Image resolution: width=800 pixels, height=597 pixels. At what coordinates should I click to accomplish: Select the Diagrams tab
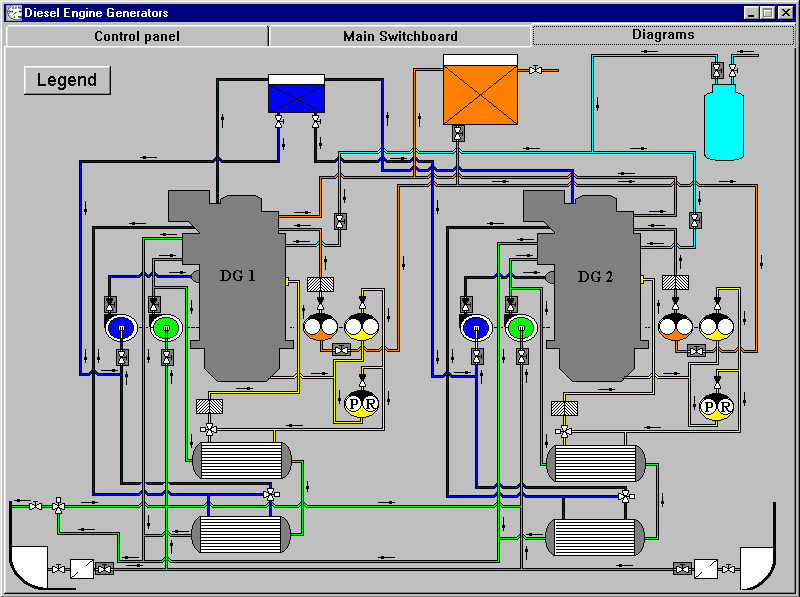point(663,35)
